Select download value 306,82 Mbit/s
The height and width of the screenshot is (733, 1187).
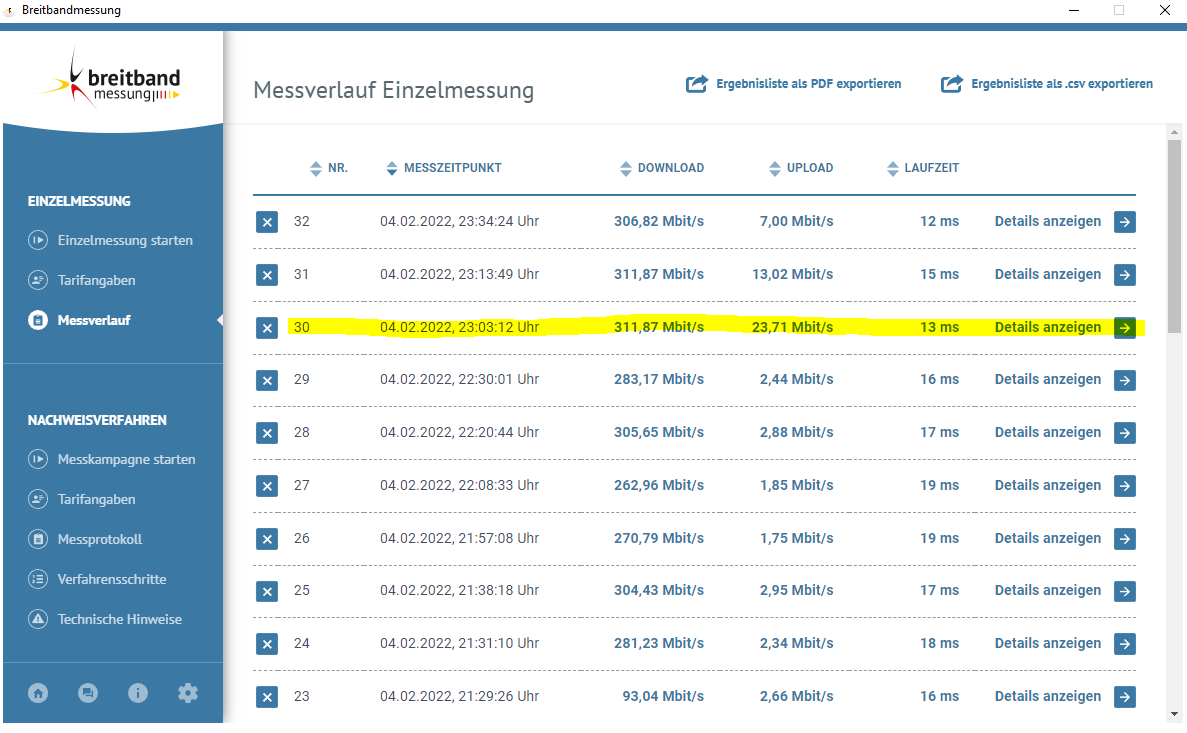point(659,221)
